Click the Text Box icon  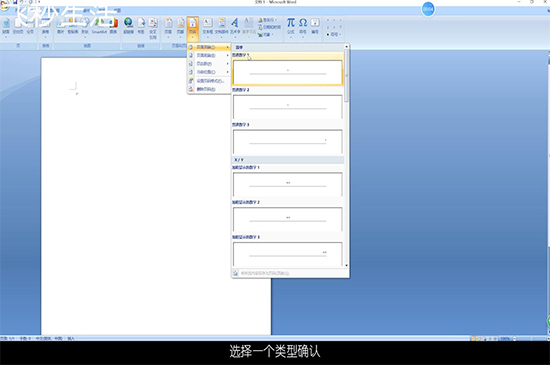208,23
